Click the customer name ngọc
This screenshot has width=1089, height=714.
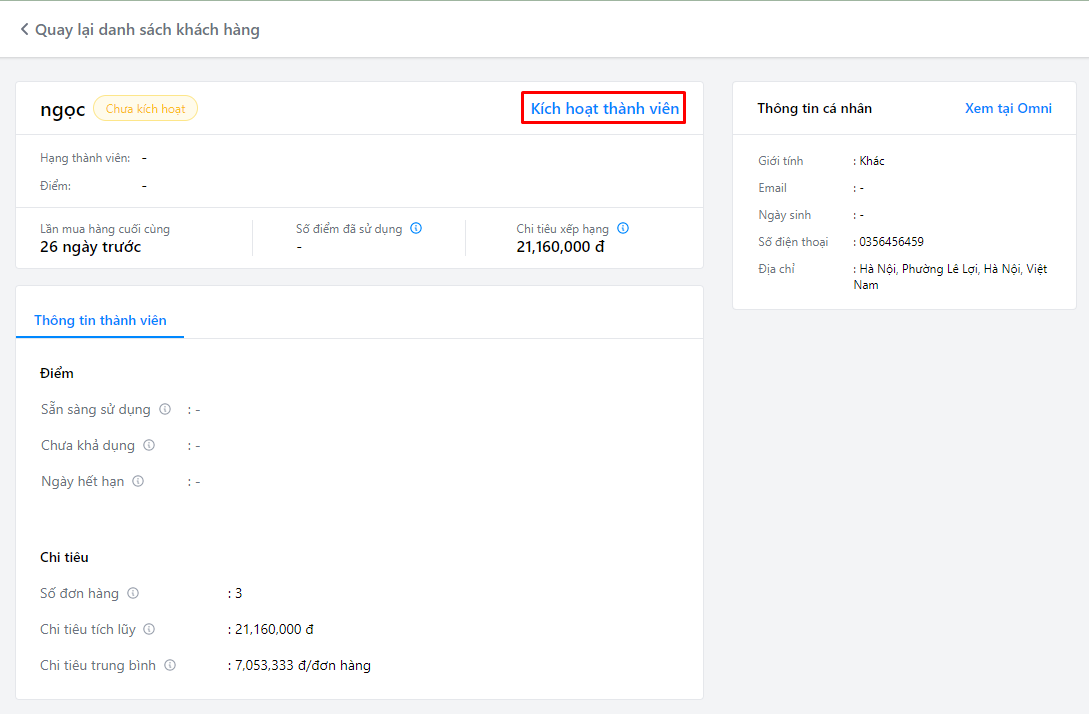[62, 109]
